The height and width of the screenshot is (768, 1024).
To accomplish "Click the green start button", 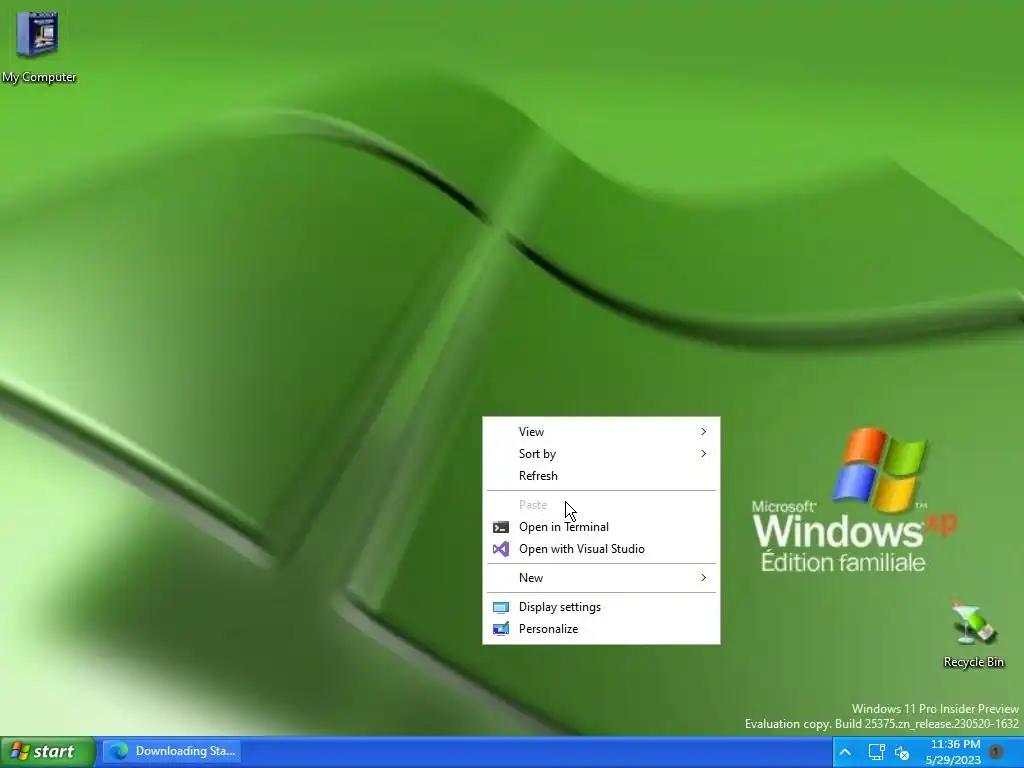I will pyautogui.click(x=47, y=752).
